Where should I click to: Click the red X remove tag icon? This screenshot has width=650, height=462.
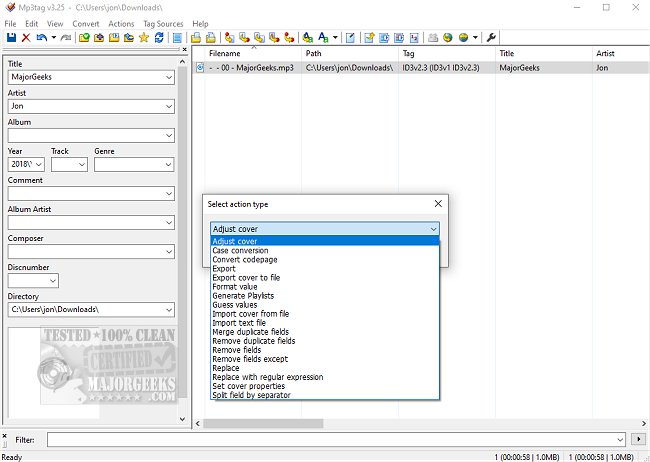[x=26, y=38]
